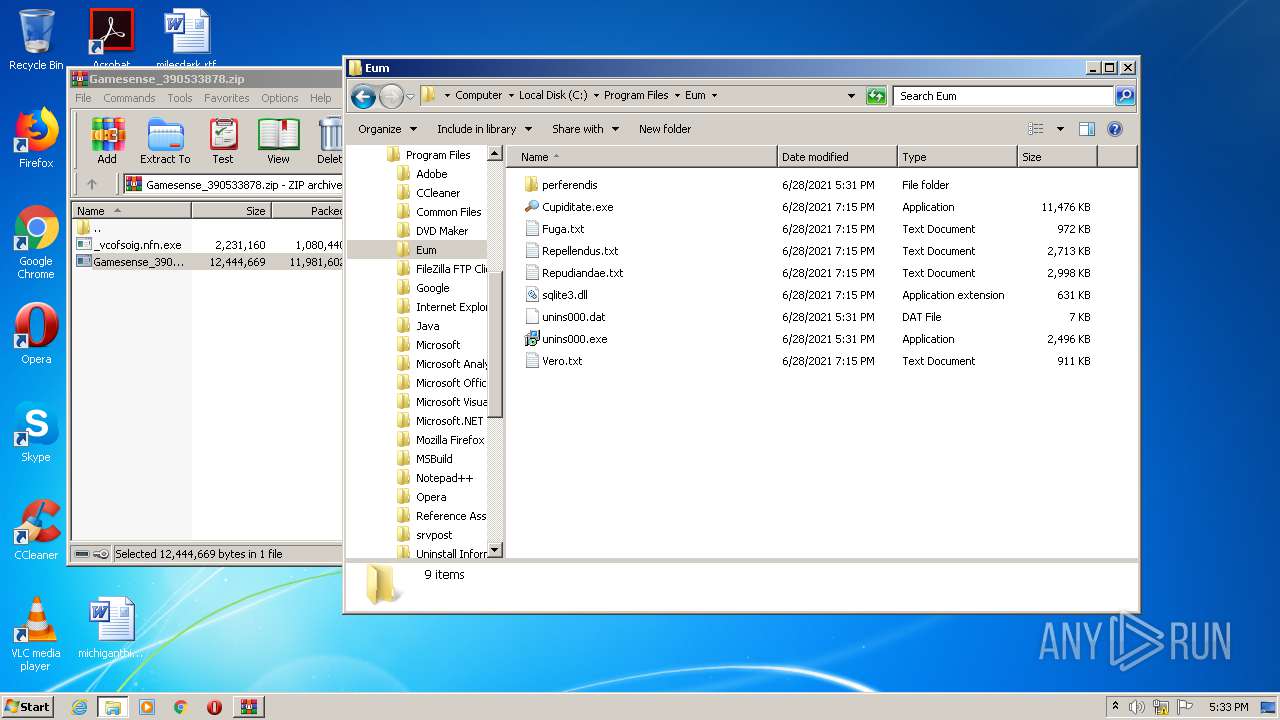Sort by Date modified column header
This screenshot has width=1280, height=720.
click(837, 157)
